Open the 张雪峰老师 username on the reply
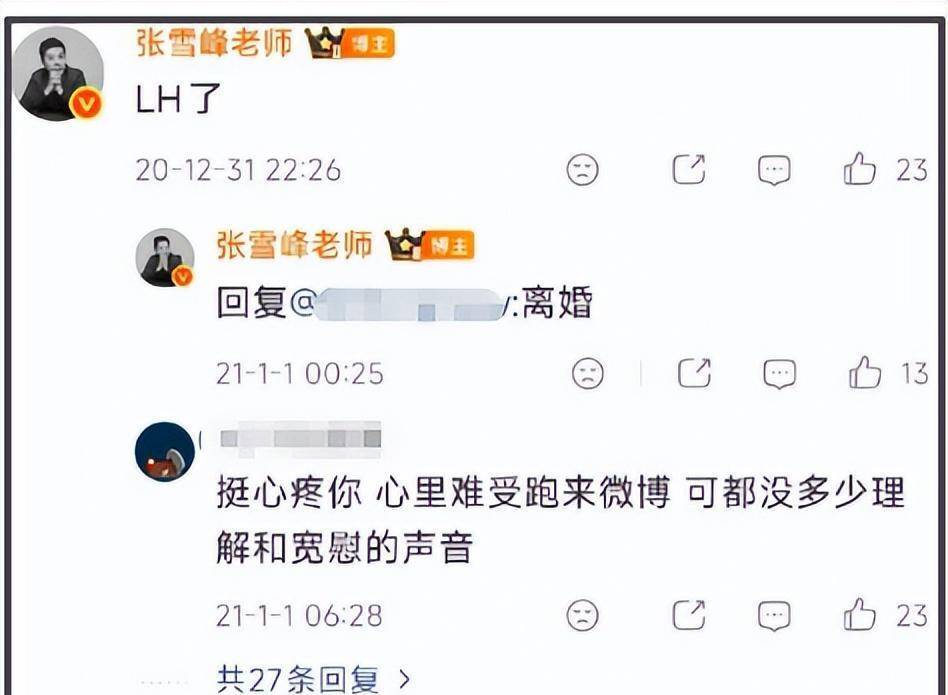This screenshot has height=695, width=948. pos(294,245)
